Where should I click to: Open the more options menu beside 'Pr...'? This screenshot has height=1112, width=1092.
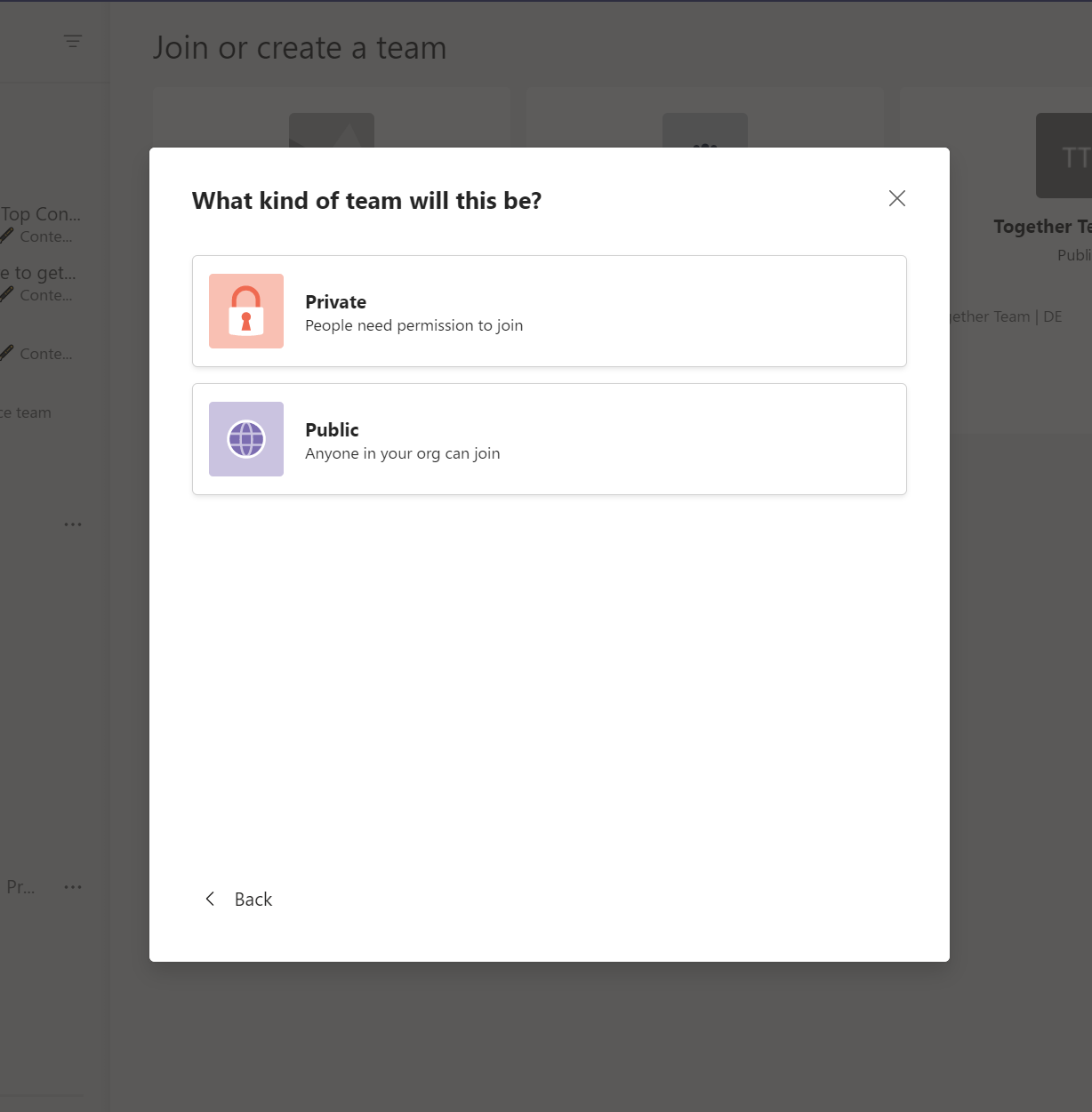73,886
